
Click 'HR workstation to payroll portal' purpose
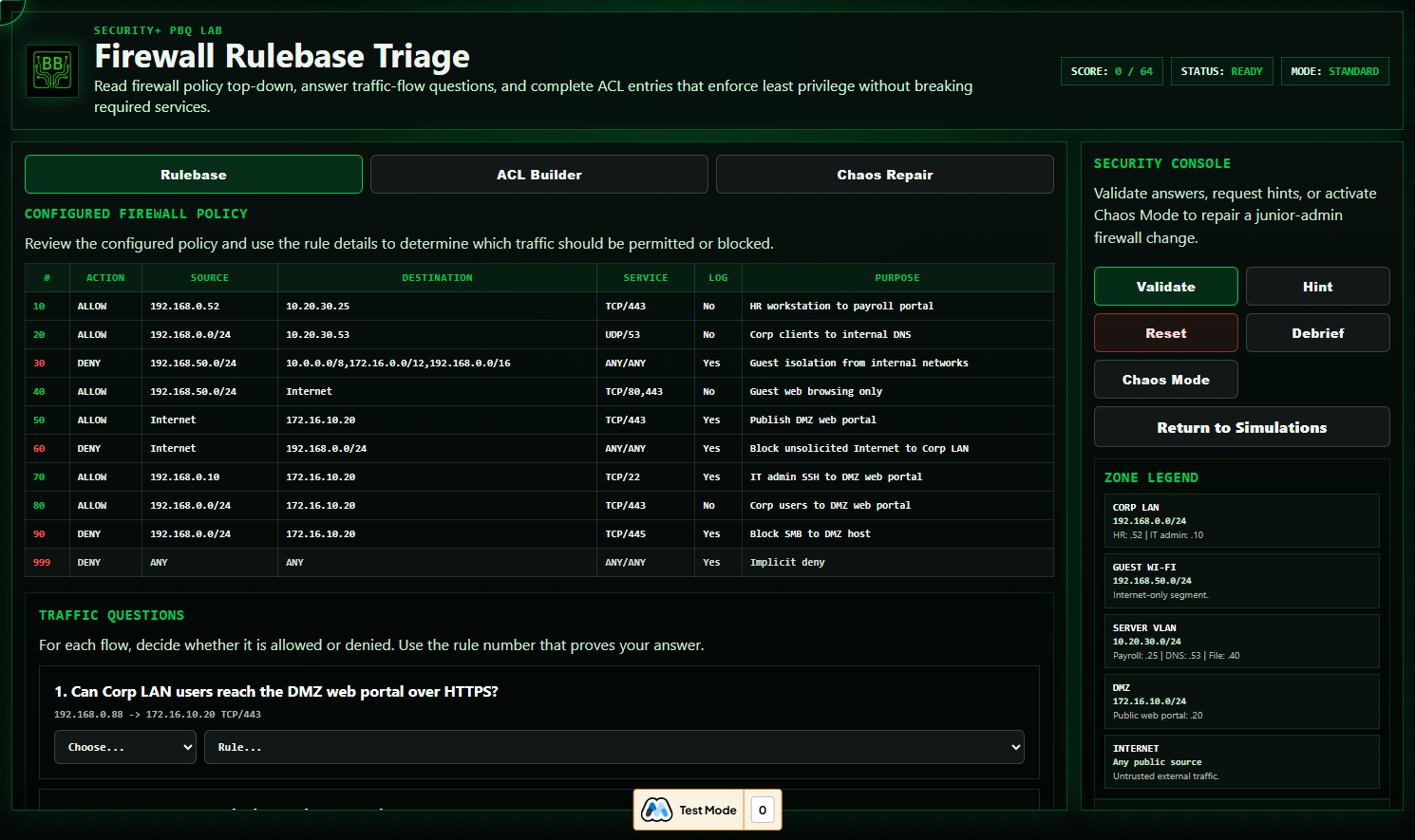click(841, 307)
